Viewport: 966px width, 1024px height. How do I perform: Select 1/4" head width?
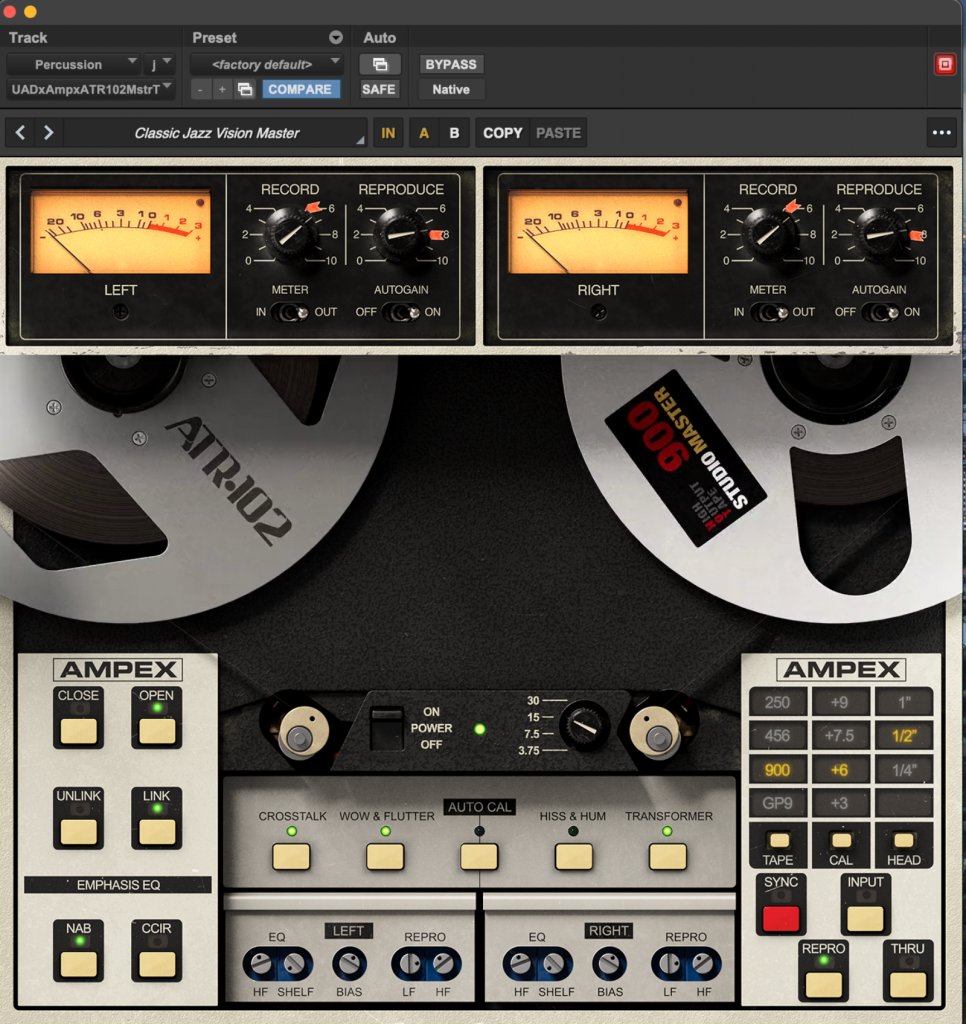[x=904, y=770]
